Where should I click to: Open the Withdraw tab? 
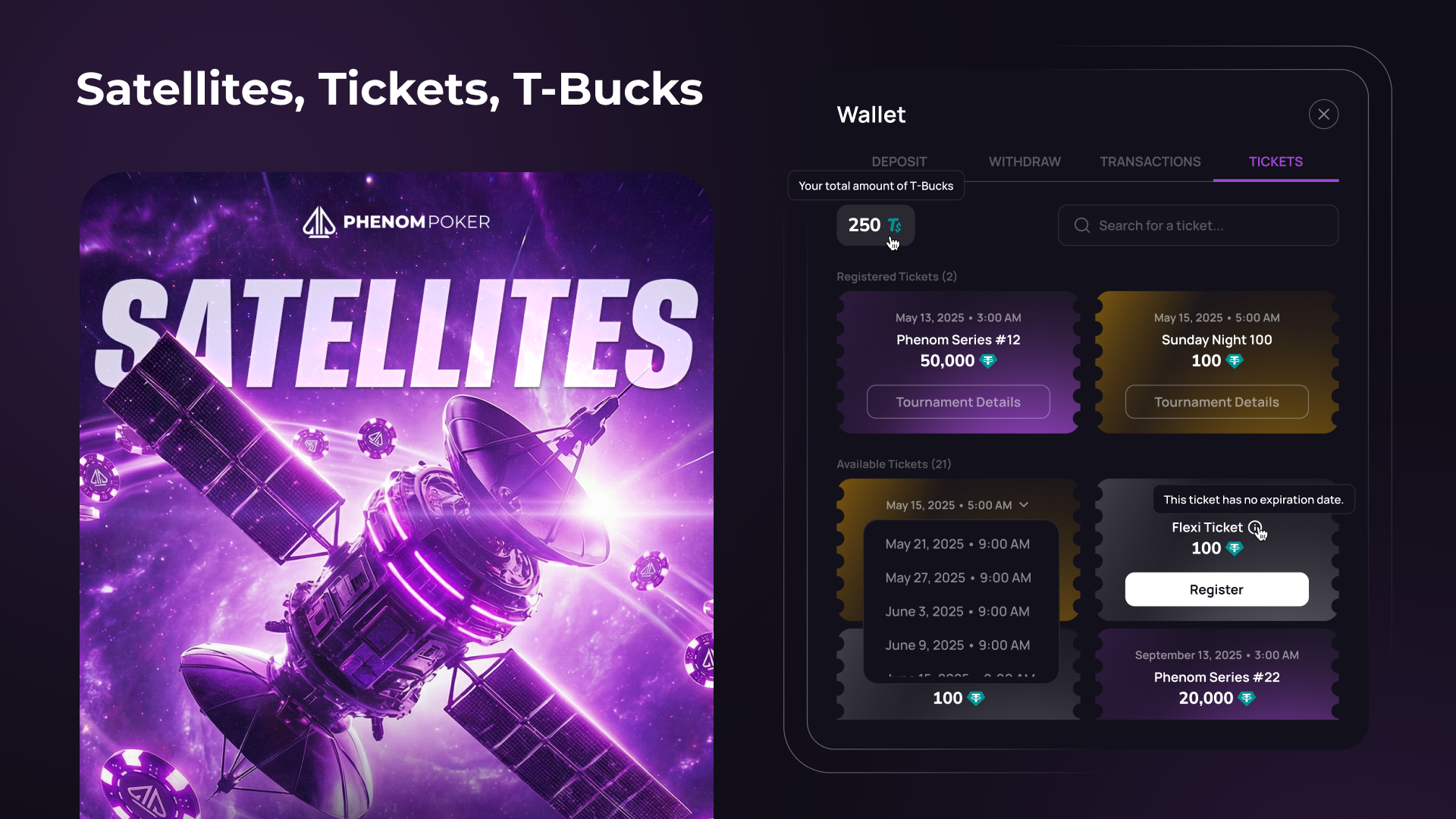1025,162
